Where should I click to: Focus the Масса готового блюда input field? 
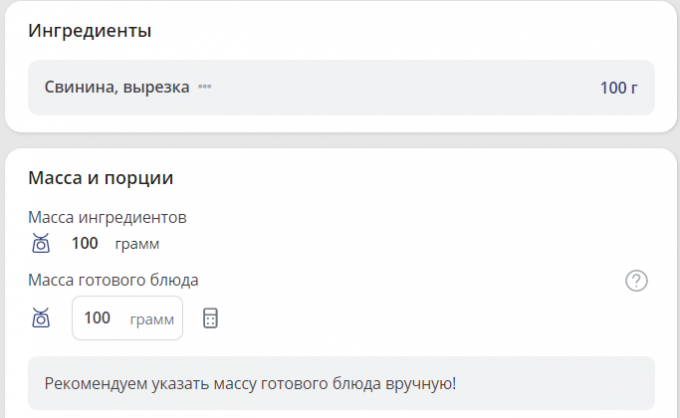pyautogui.click(x=126, y=318)
